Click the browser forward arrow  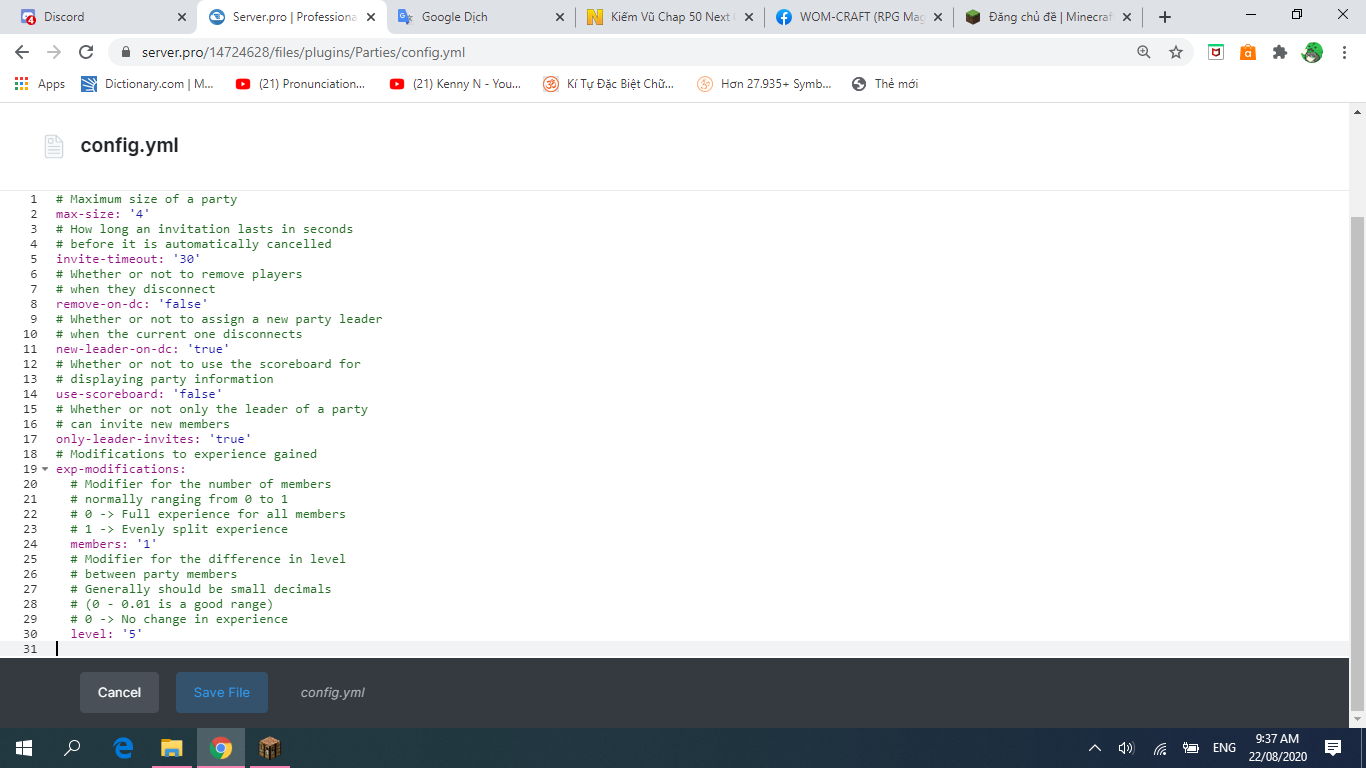[x=54, y=52]
